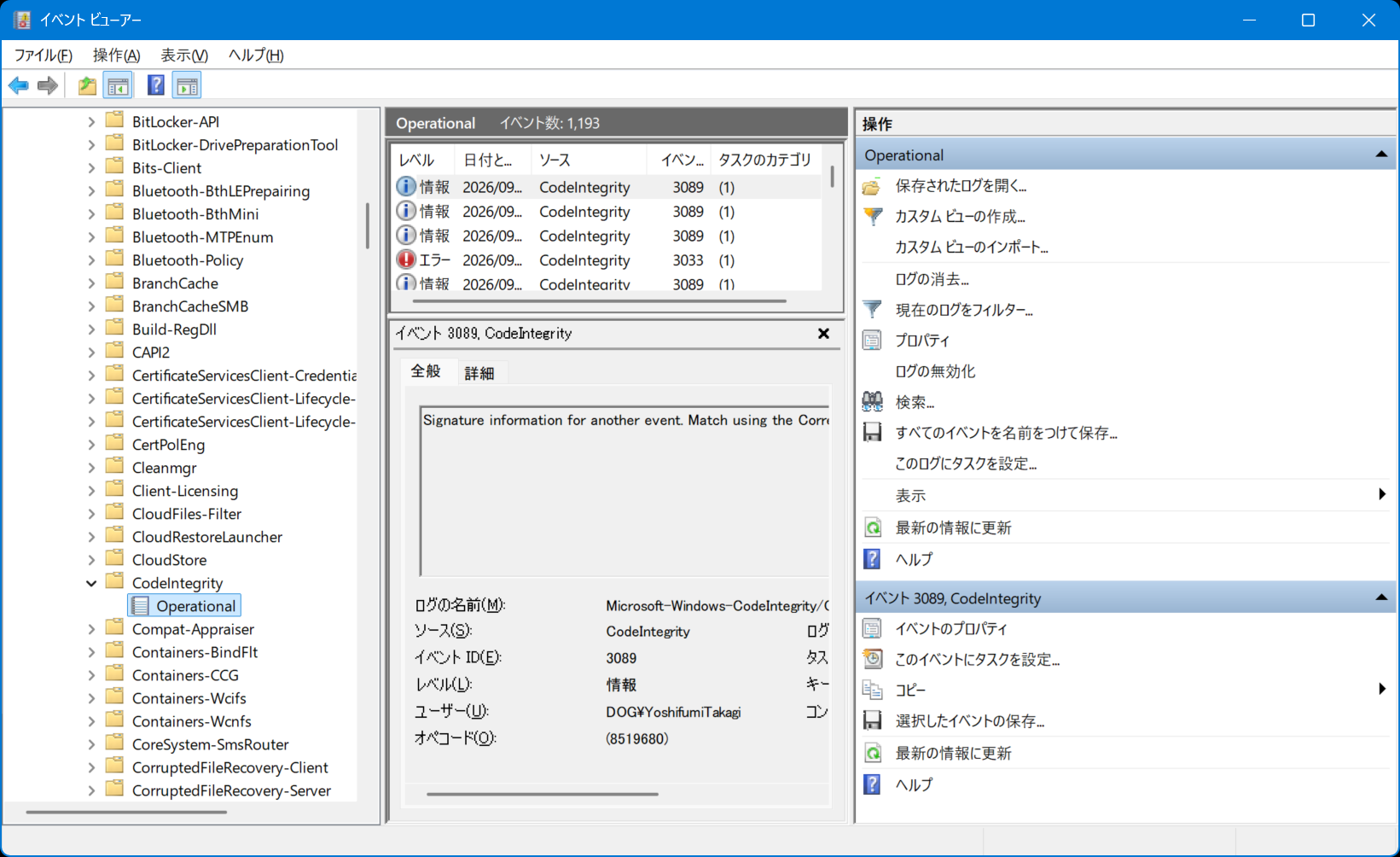Open the ヘルプ(H) menu

click(256, 55)
